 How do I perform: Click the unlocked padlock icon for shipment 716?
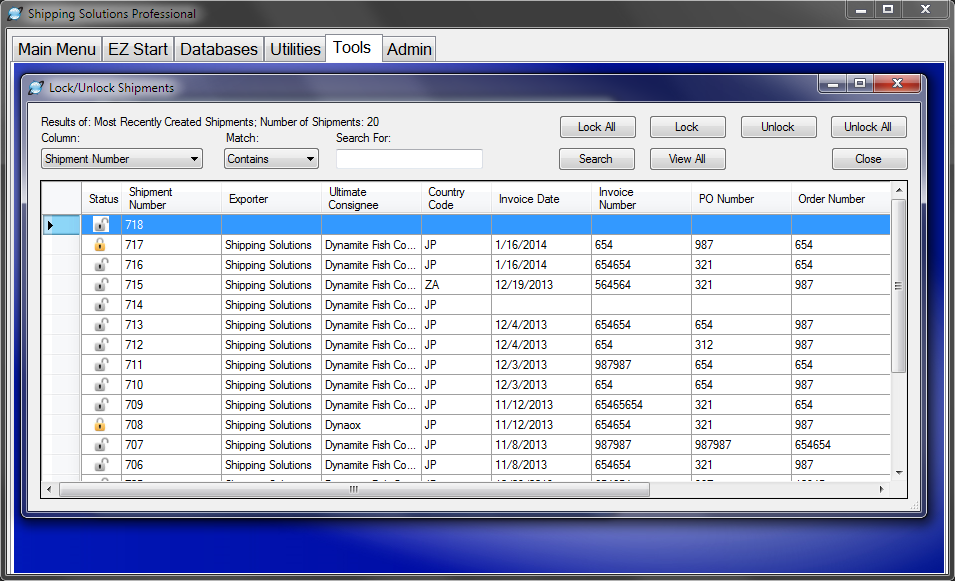100,265
